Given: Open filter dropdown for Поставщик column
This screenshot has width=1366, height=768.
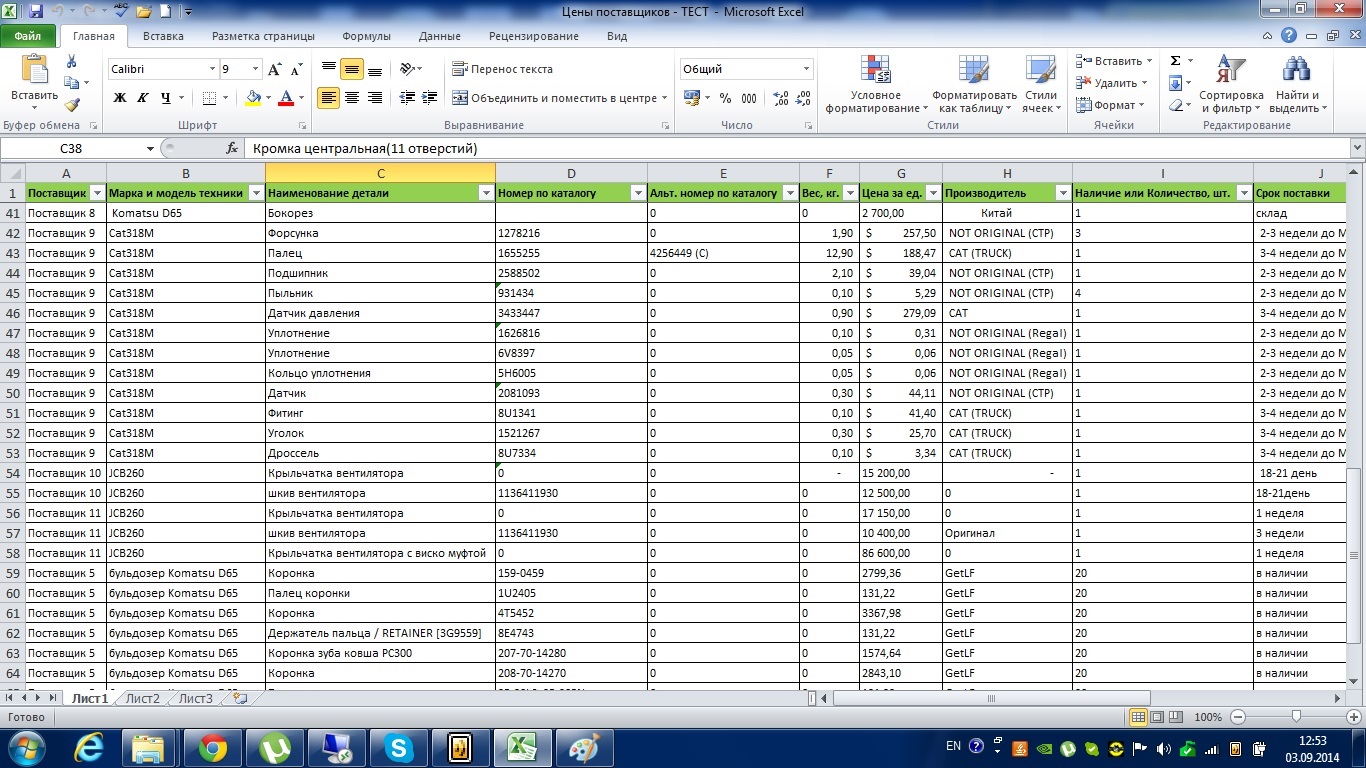Looking at the screenshot, I should click(97, 193).
